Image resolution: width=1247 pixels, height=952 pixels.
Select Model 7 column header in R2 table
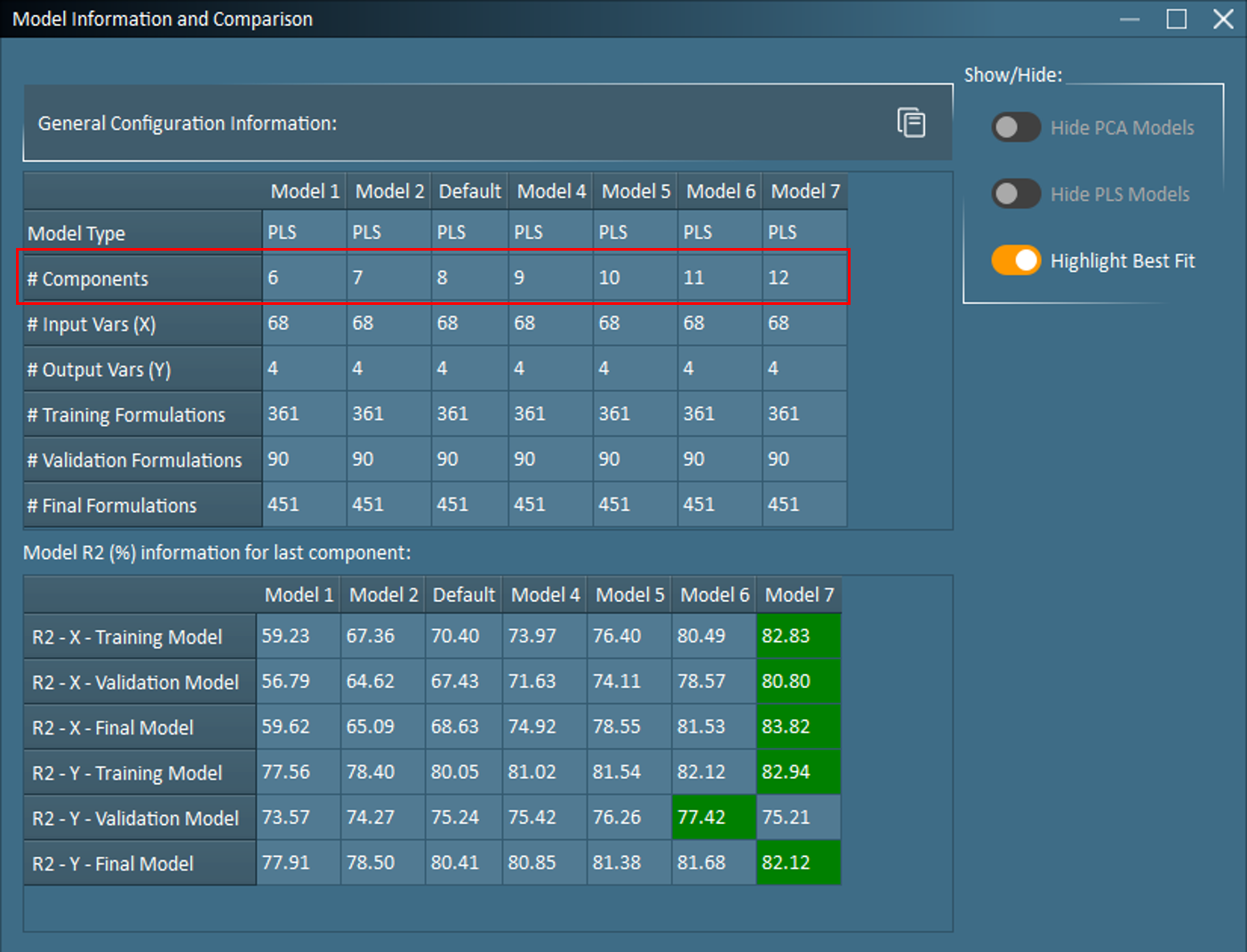[x=799, y=596]
